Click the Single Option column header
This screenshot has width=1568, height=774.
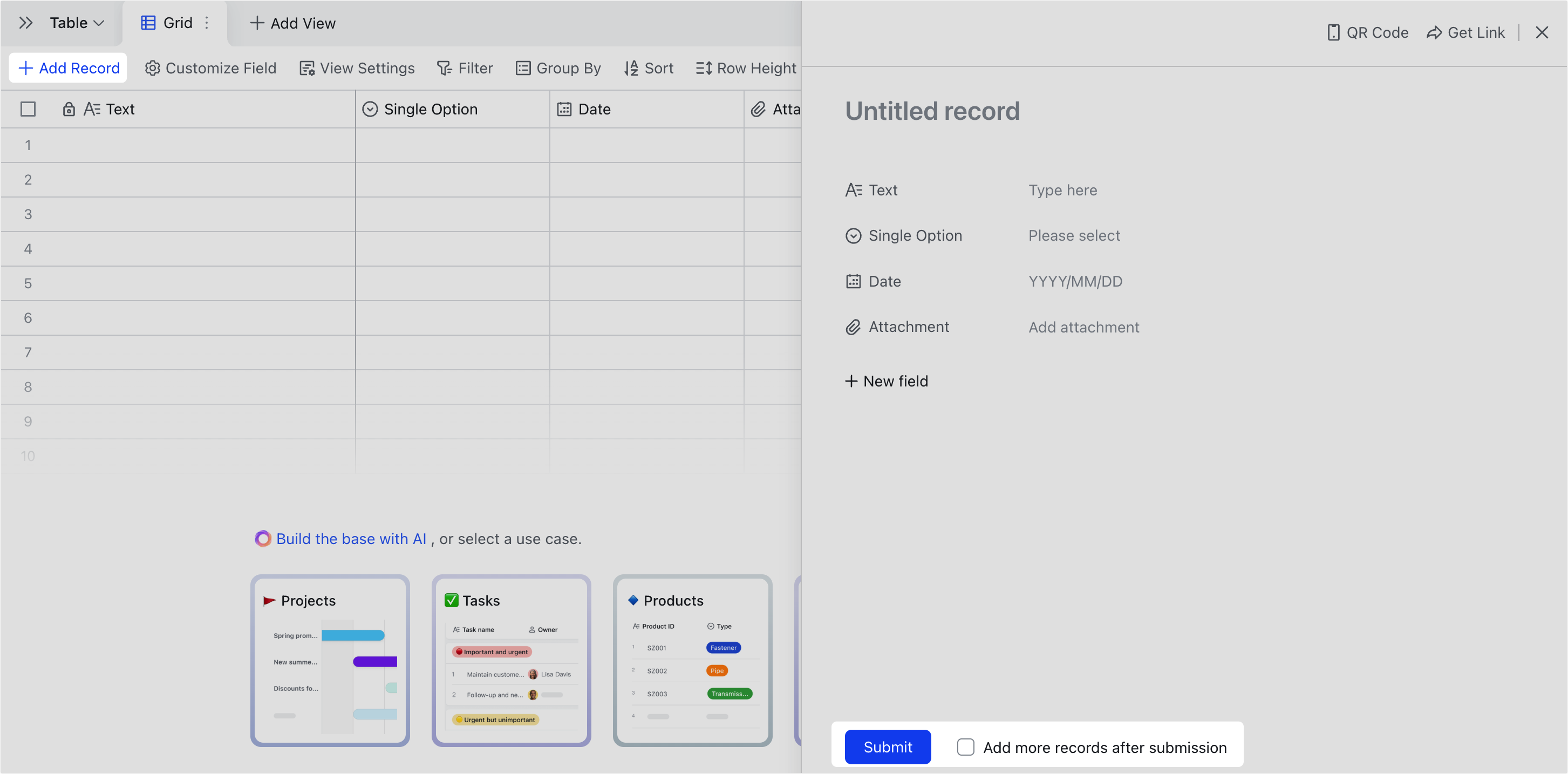452,109
